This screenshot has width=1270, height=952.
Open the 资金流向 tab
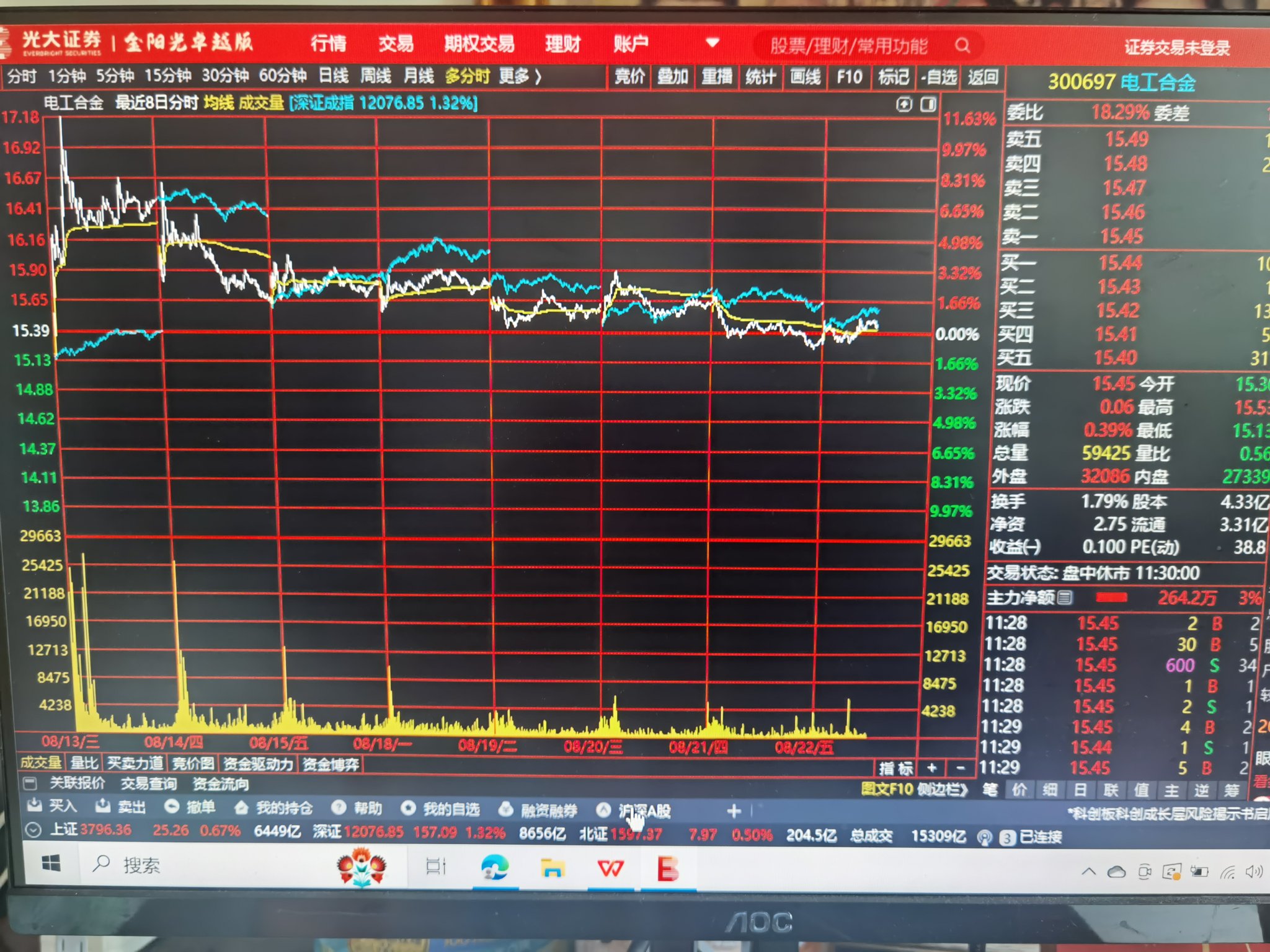tap(221, 785)
